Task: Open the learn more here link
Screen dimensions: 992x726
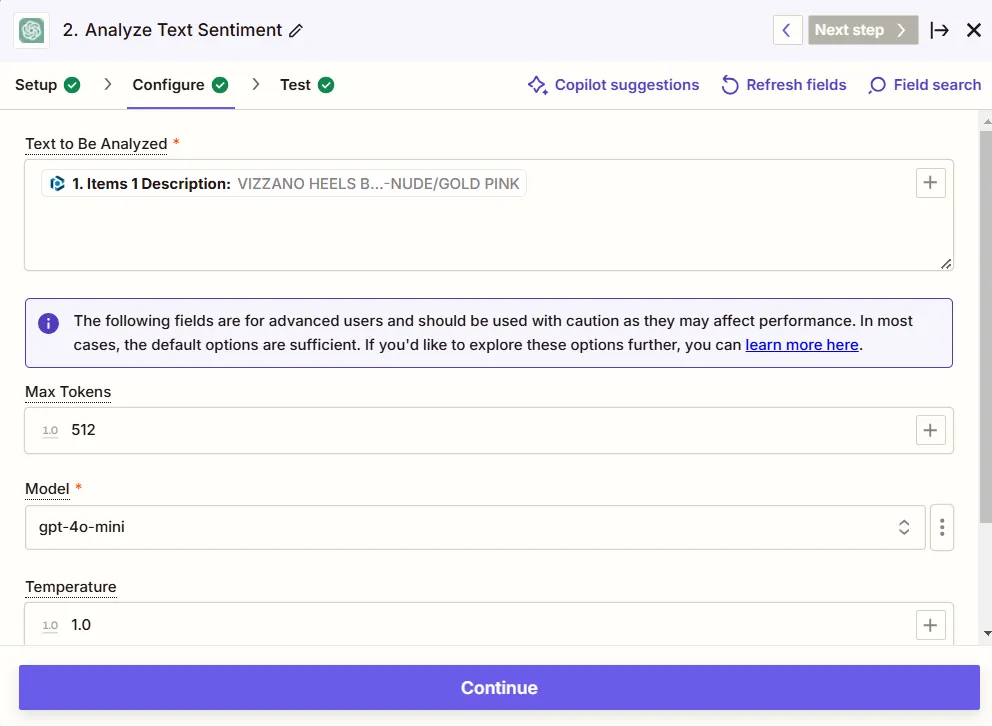Action: point(804,345)
